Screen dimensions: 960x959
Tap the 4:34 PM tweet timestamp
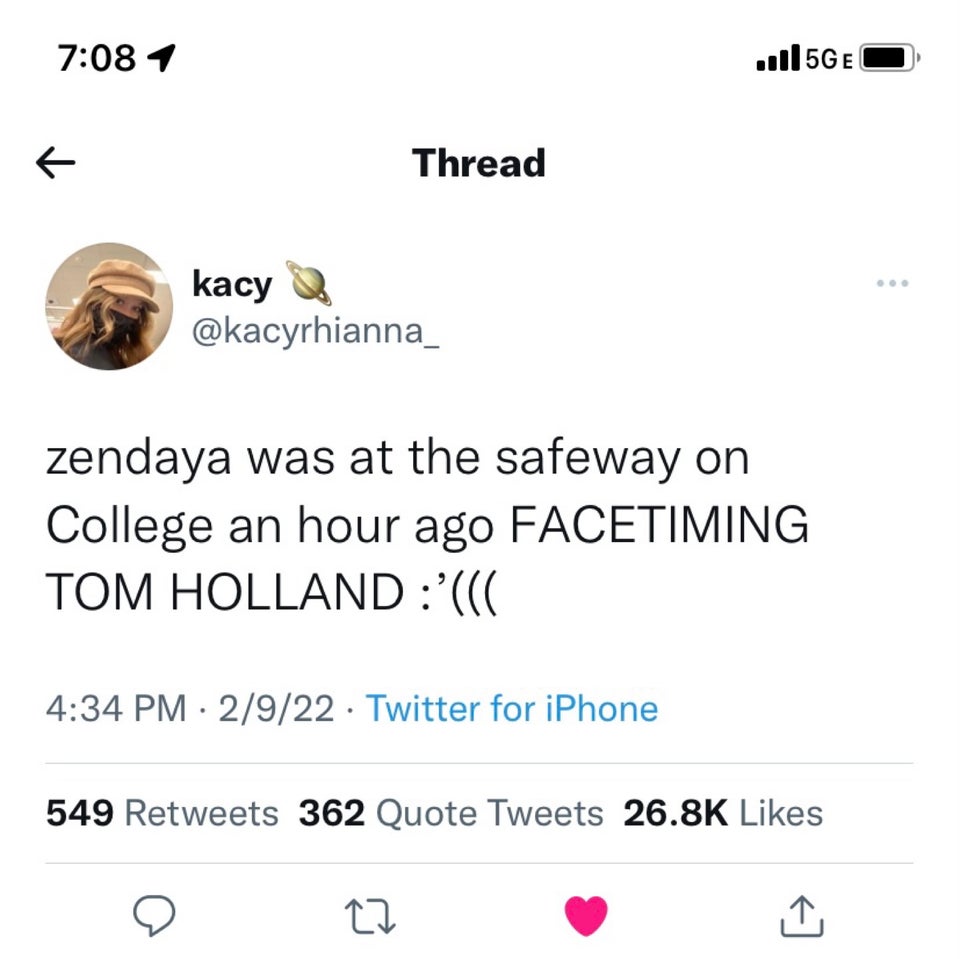point(116,709)
